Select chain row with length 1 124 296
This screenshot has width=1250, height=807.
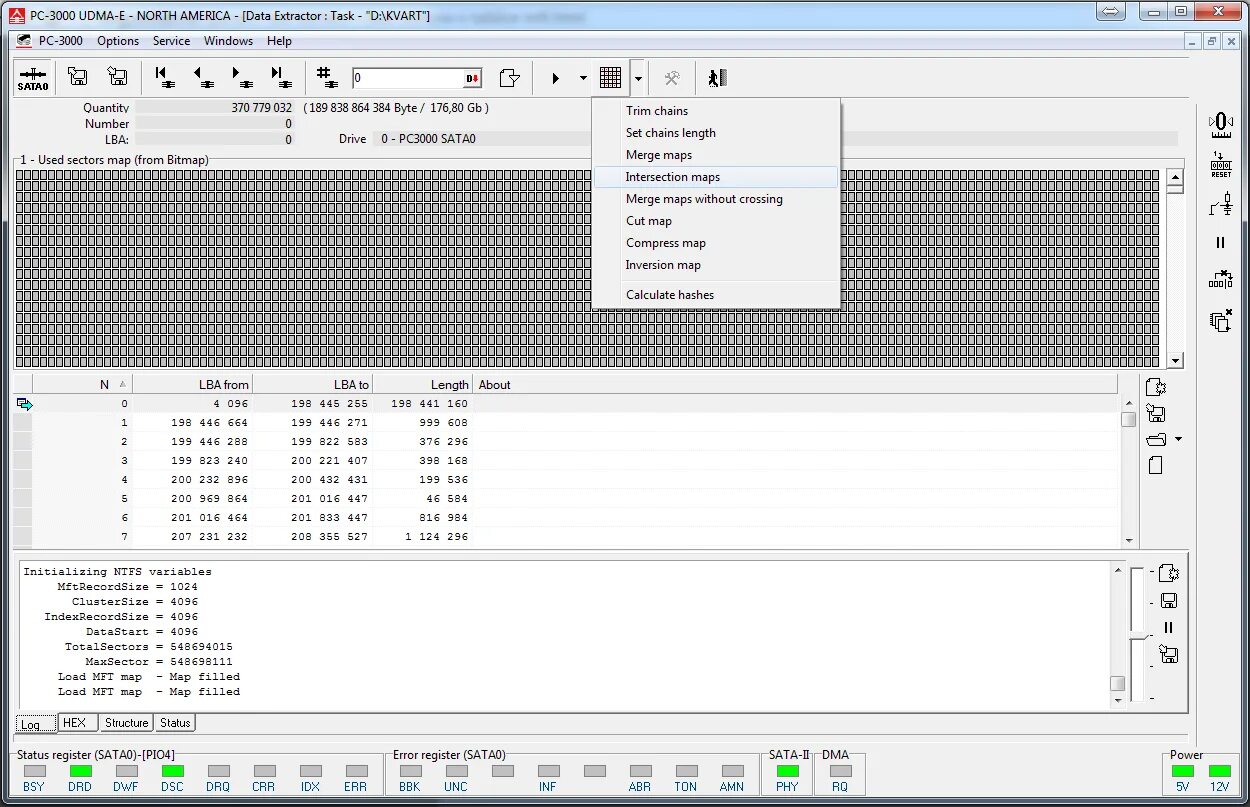tap(567, 537)
